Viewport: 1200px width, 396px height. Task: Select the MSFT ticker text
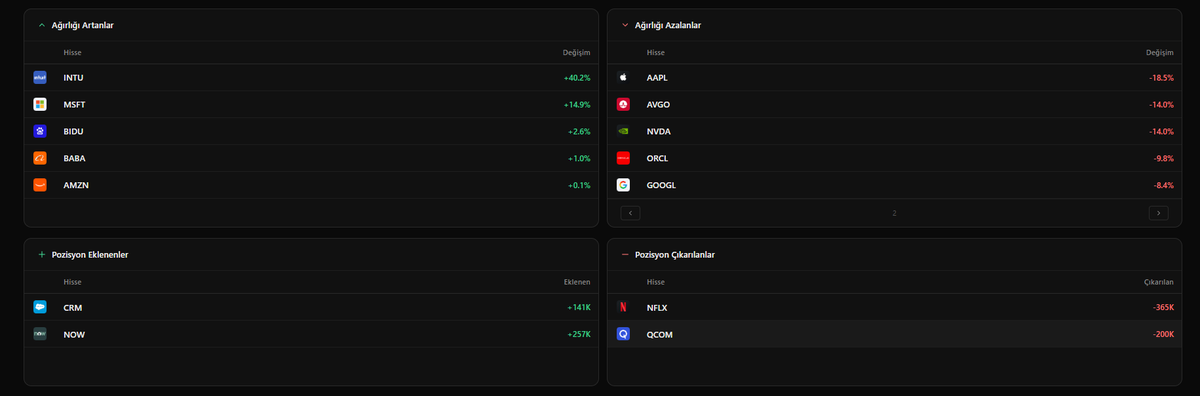pos(75,104)
